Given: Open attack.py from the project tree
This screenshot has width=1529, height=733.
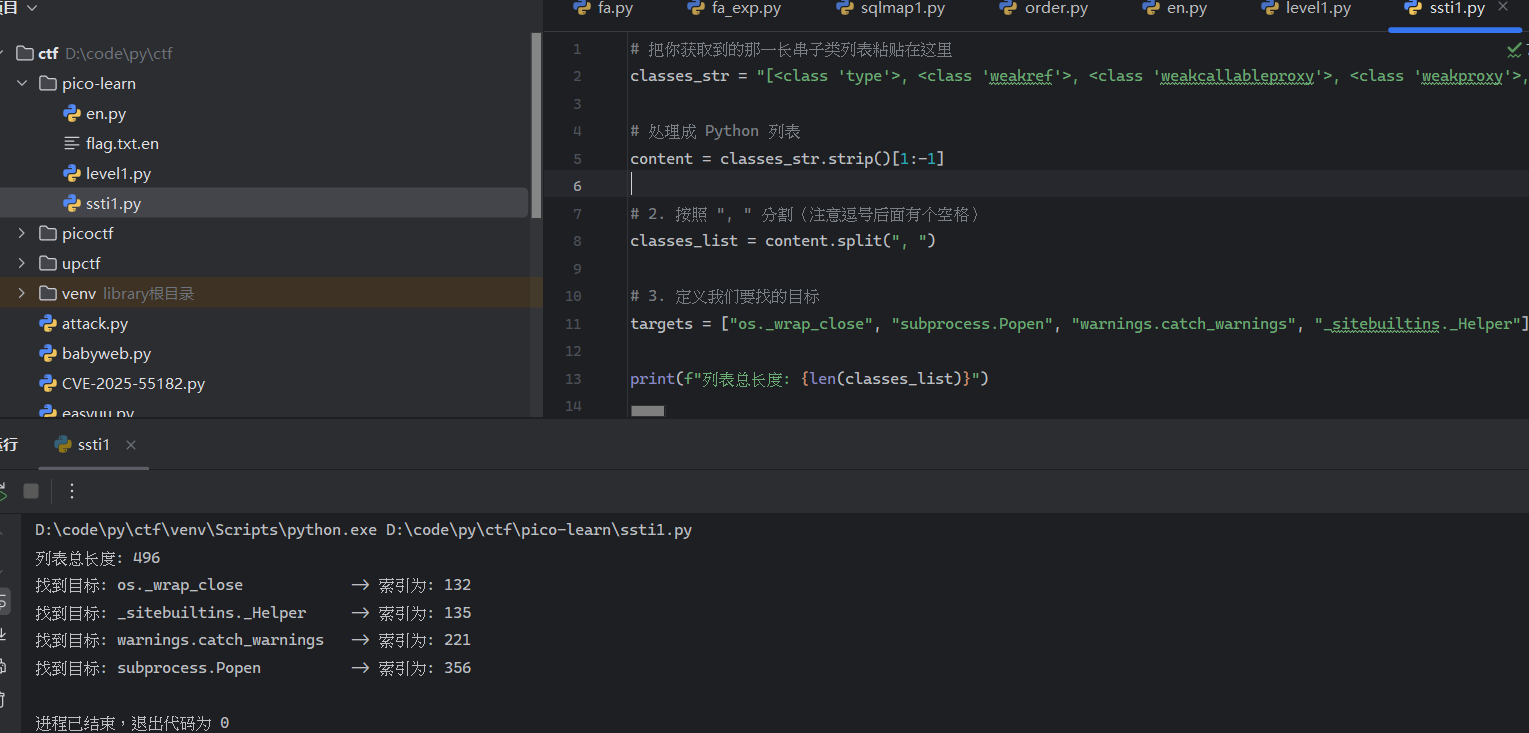Looking at the screenshot, I should [94, 324].
